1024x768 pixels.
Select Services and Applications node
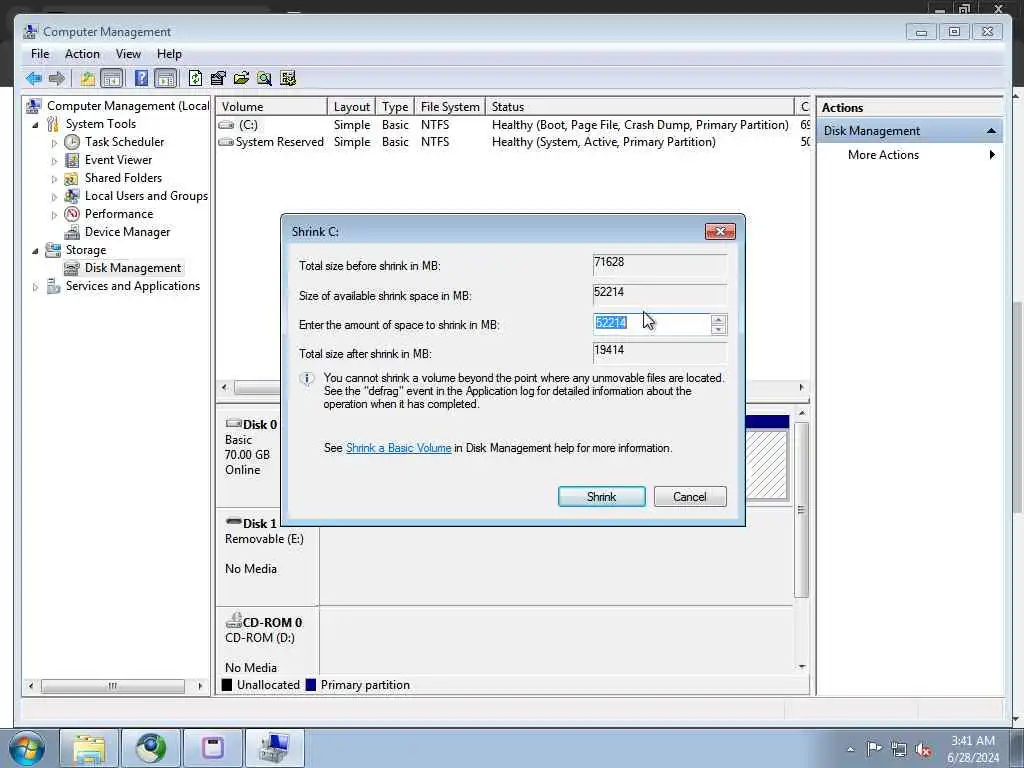pos(133,286)
